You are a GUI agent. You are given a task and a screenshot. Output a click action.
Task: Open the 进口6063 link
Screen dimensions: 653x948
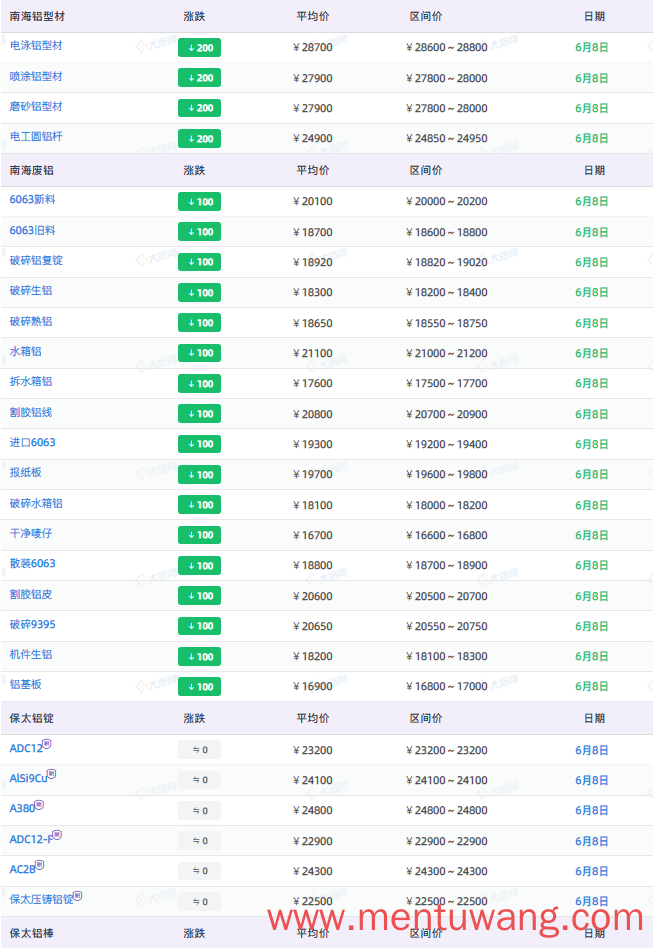pos(33,443)
